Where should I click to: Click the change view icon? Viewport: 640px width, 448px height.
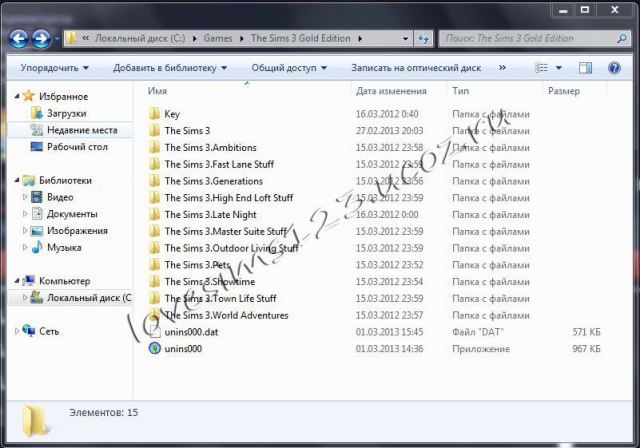(x=541, y=68)
